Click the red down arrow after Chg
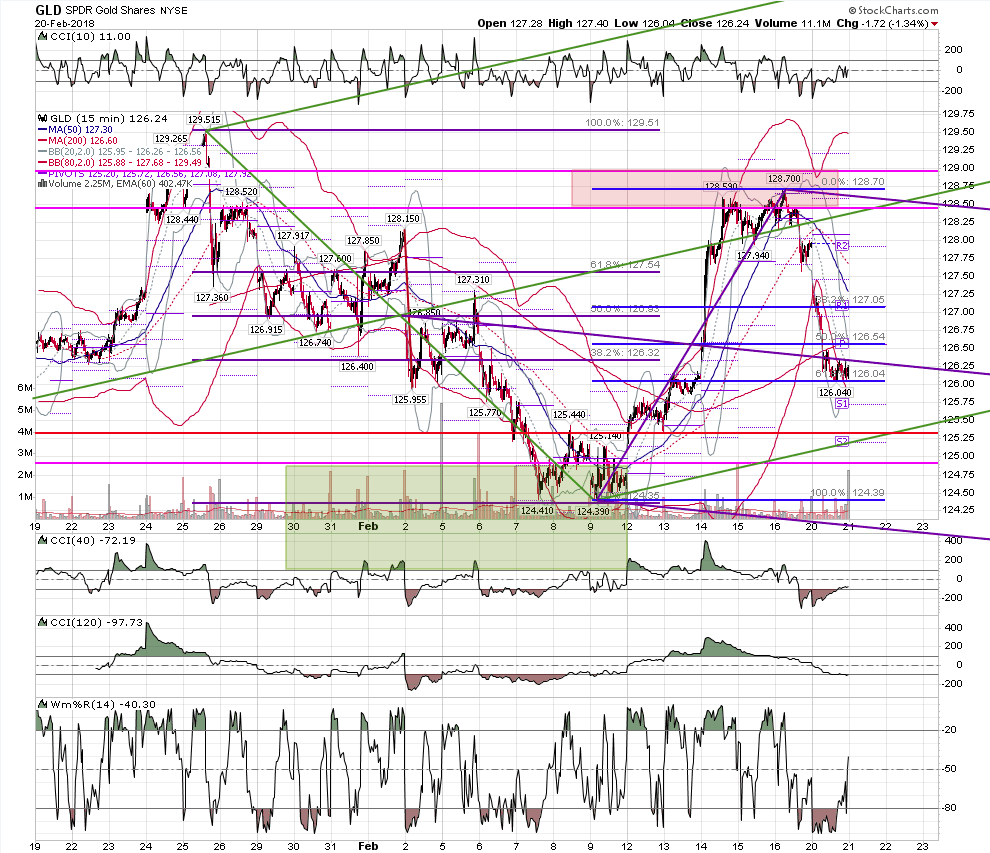 tap(934, 24)
